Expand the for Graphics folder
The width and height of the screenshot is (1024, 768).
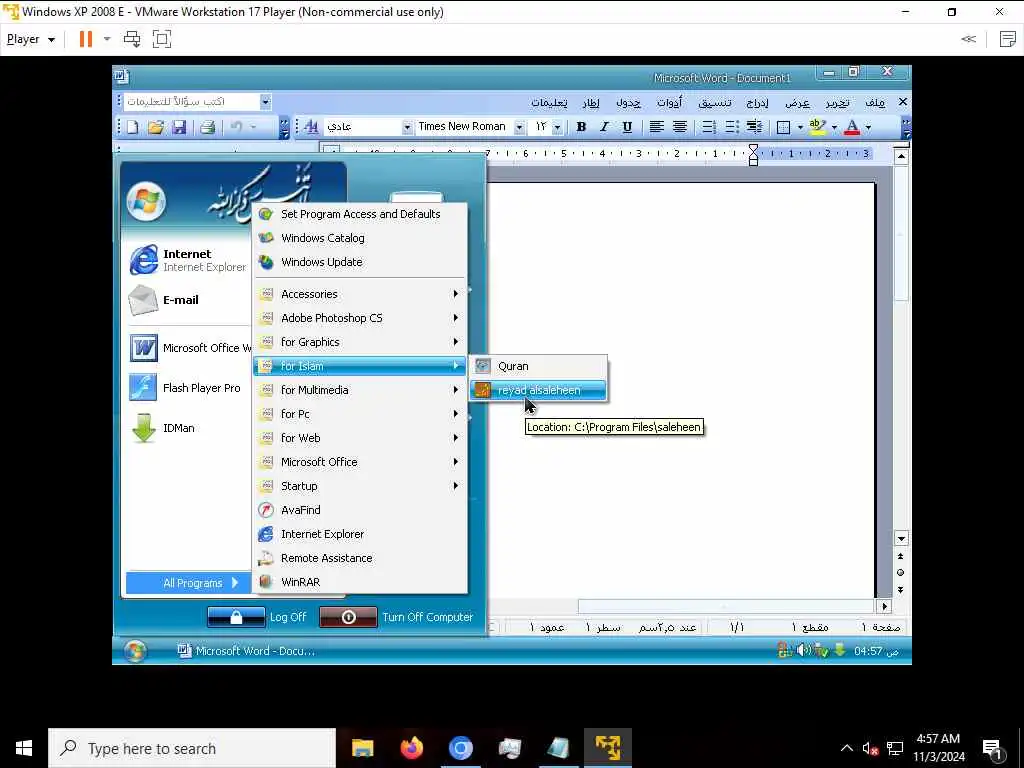tap(359, 342)
